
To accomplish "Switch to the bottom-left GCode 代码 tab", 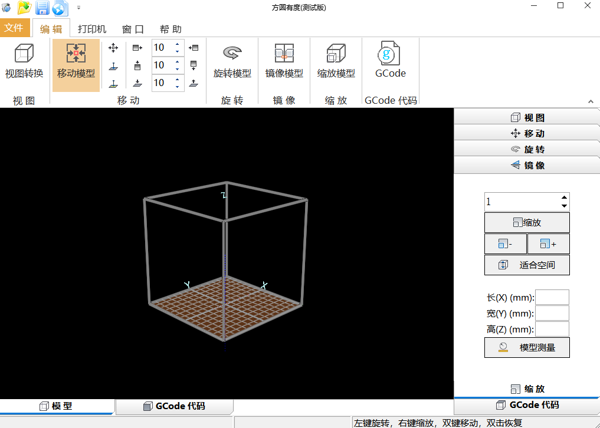I will tap(174, 407).
